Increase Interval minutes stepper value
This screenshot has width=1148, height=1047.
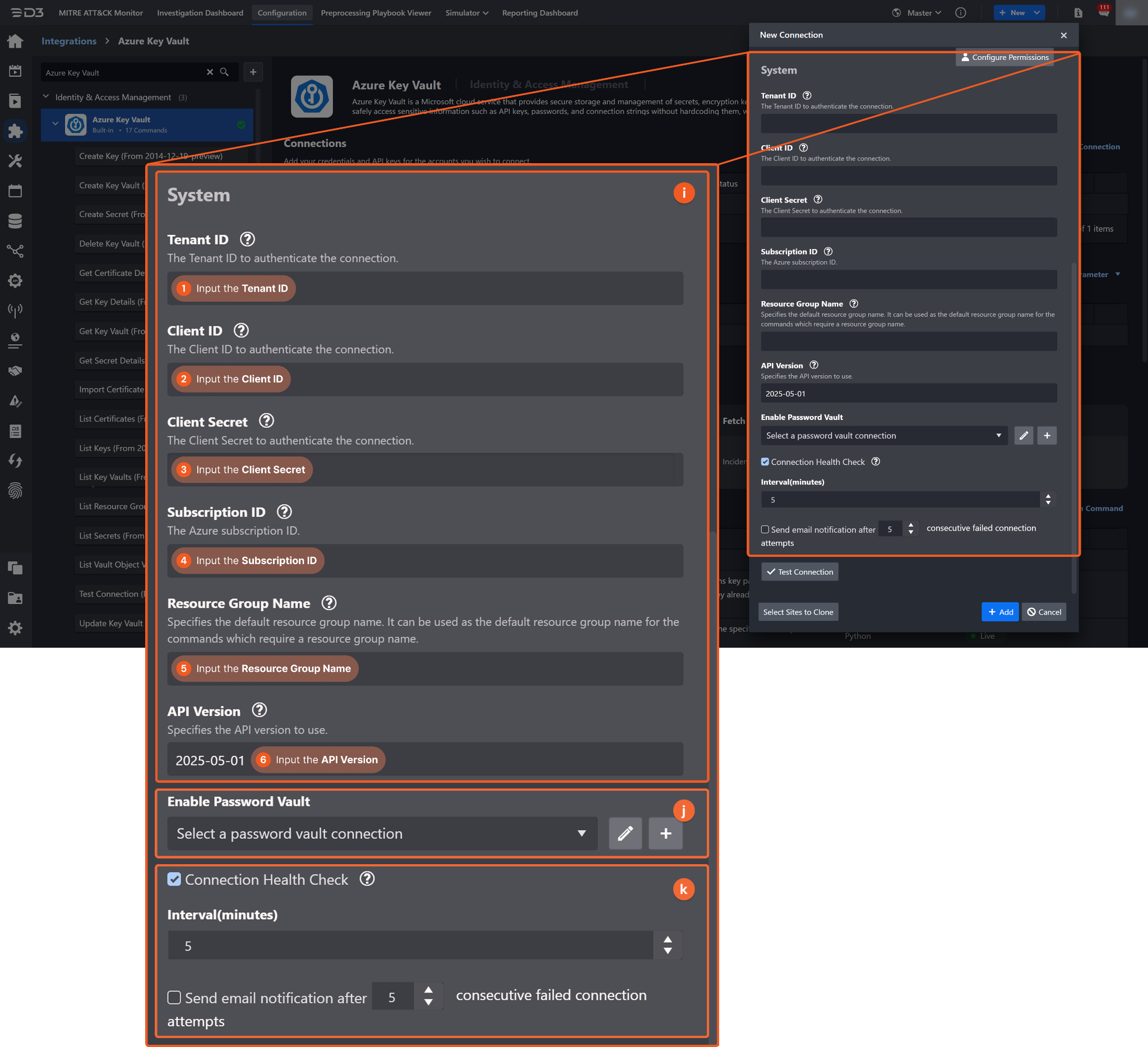(x=1048, y=496)
